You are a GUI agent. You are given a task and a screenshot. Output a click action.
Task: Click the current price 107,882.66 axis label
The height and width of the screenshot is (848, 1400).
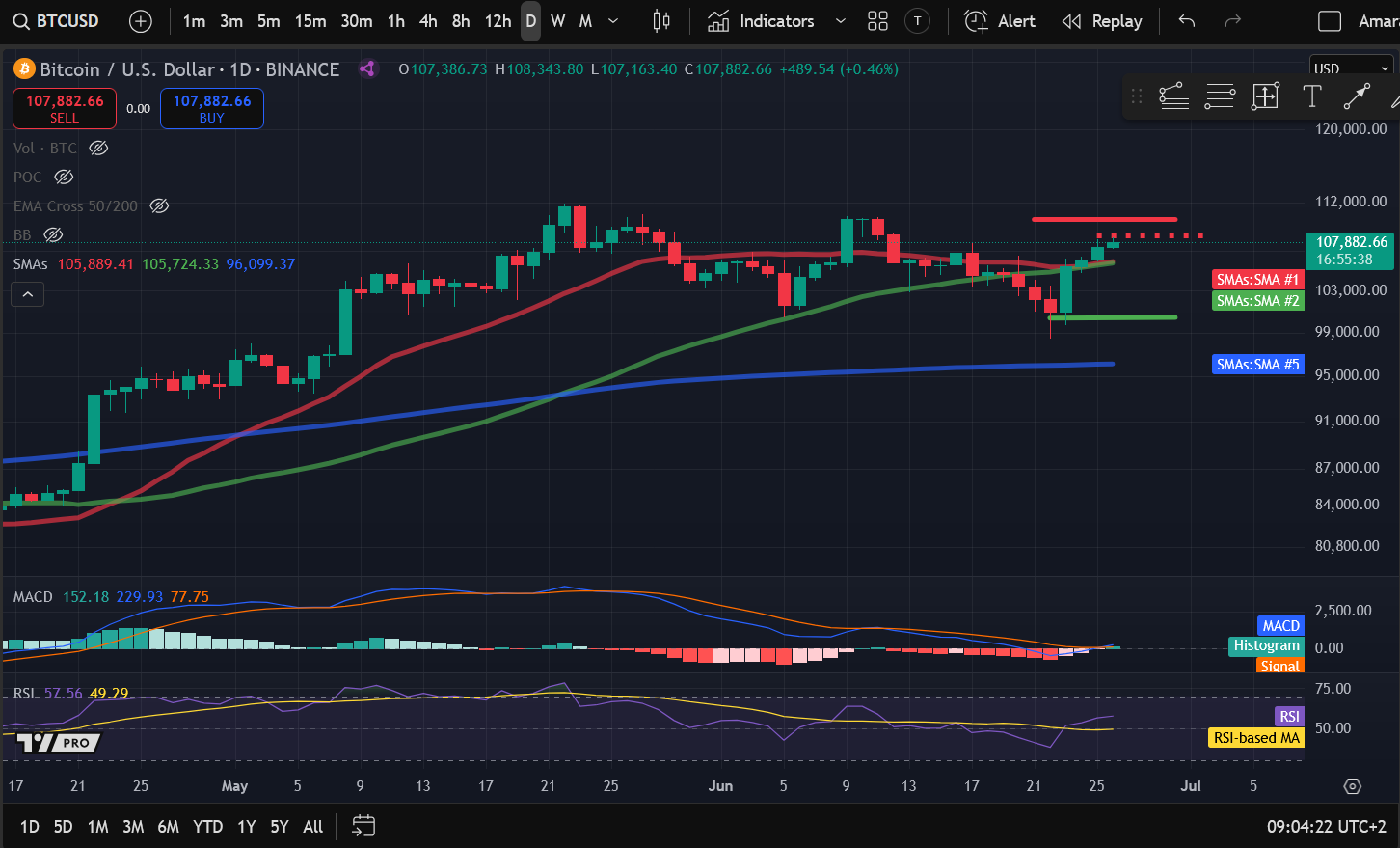[1352, 250]
